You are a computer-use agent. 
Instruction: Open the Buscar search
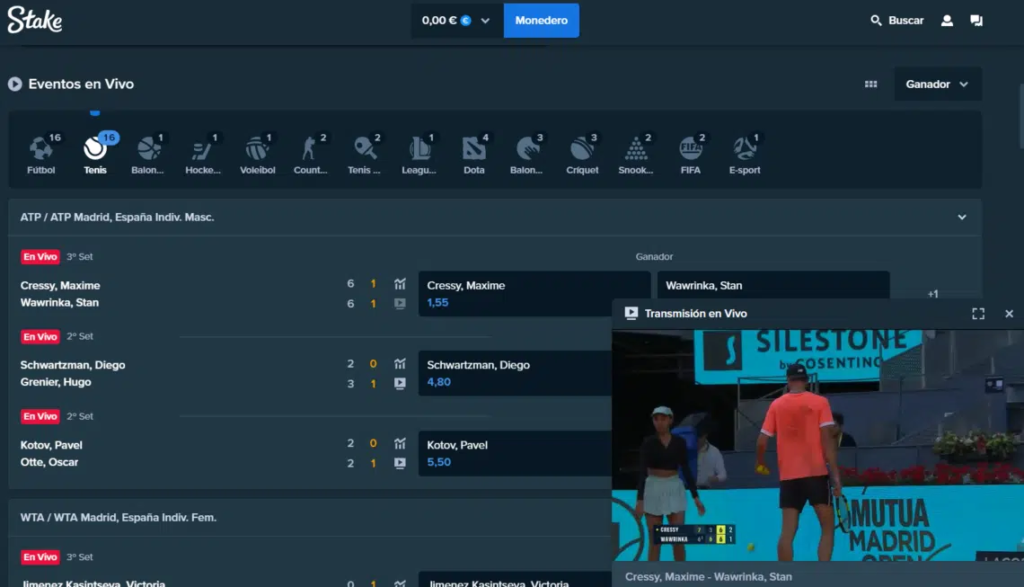(897, 20)
